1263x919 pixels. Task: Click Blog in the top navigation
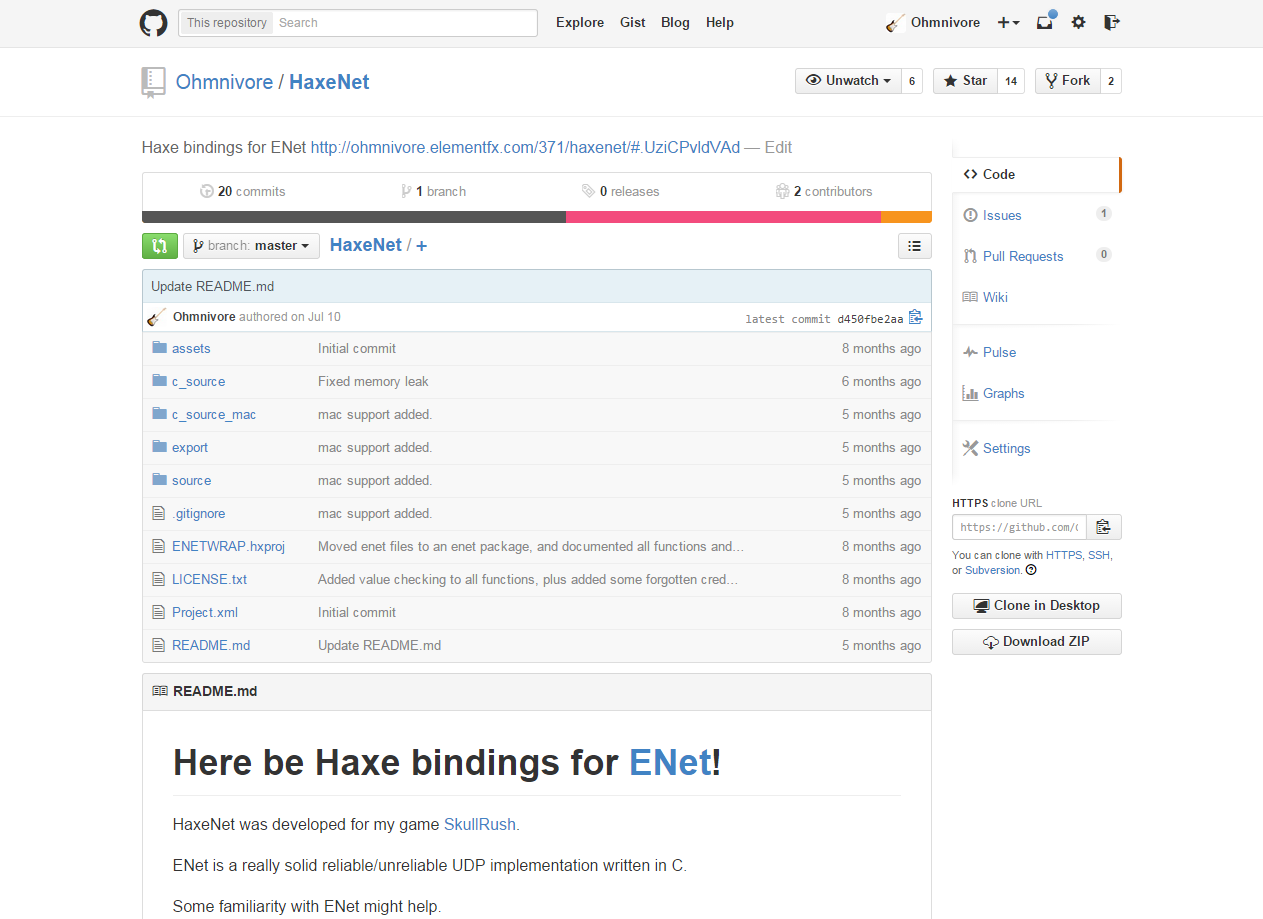pyautogui.click(x=675, y=22)
